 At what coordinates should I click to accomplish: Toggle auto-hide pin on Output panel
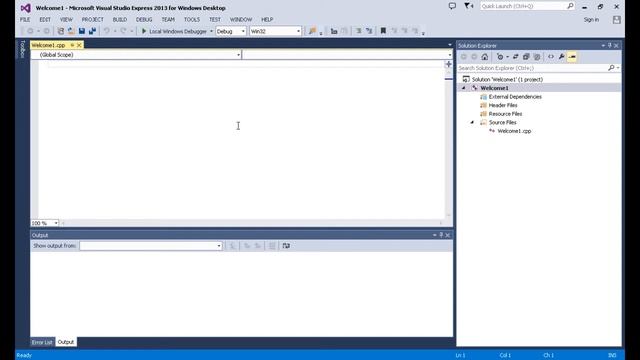point(441,235)
